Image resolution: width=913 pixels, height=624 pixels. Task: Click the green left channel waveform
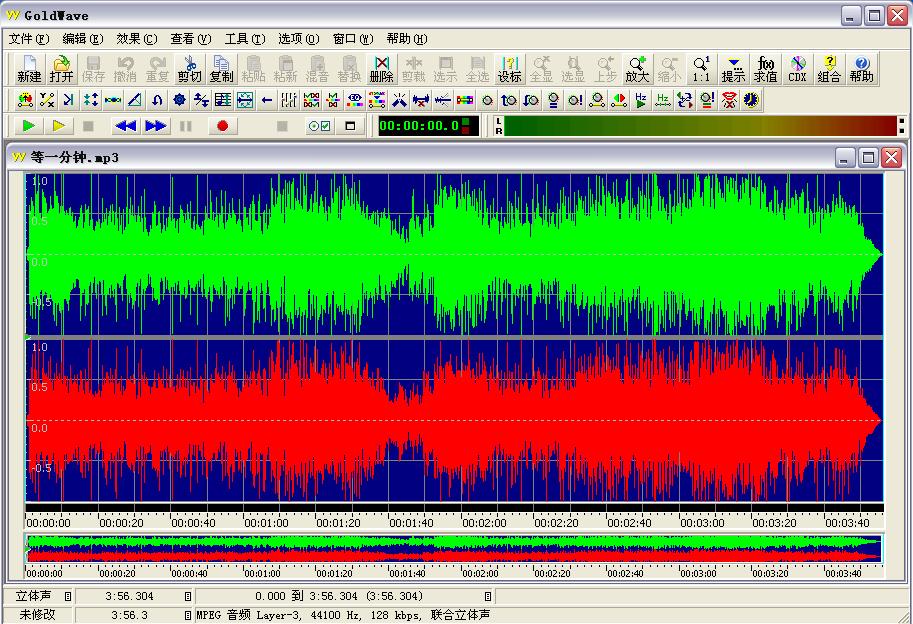tap(454, 254)
